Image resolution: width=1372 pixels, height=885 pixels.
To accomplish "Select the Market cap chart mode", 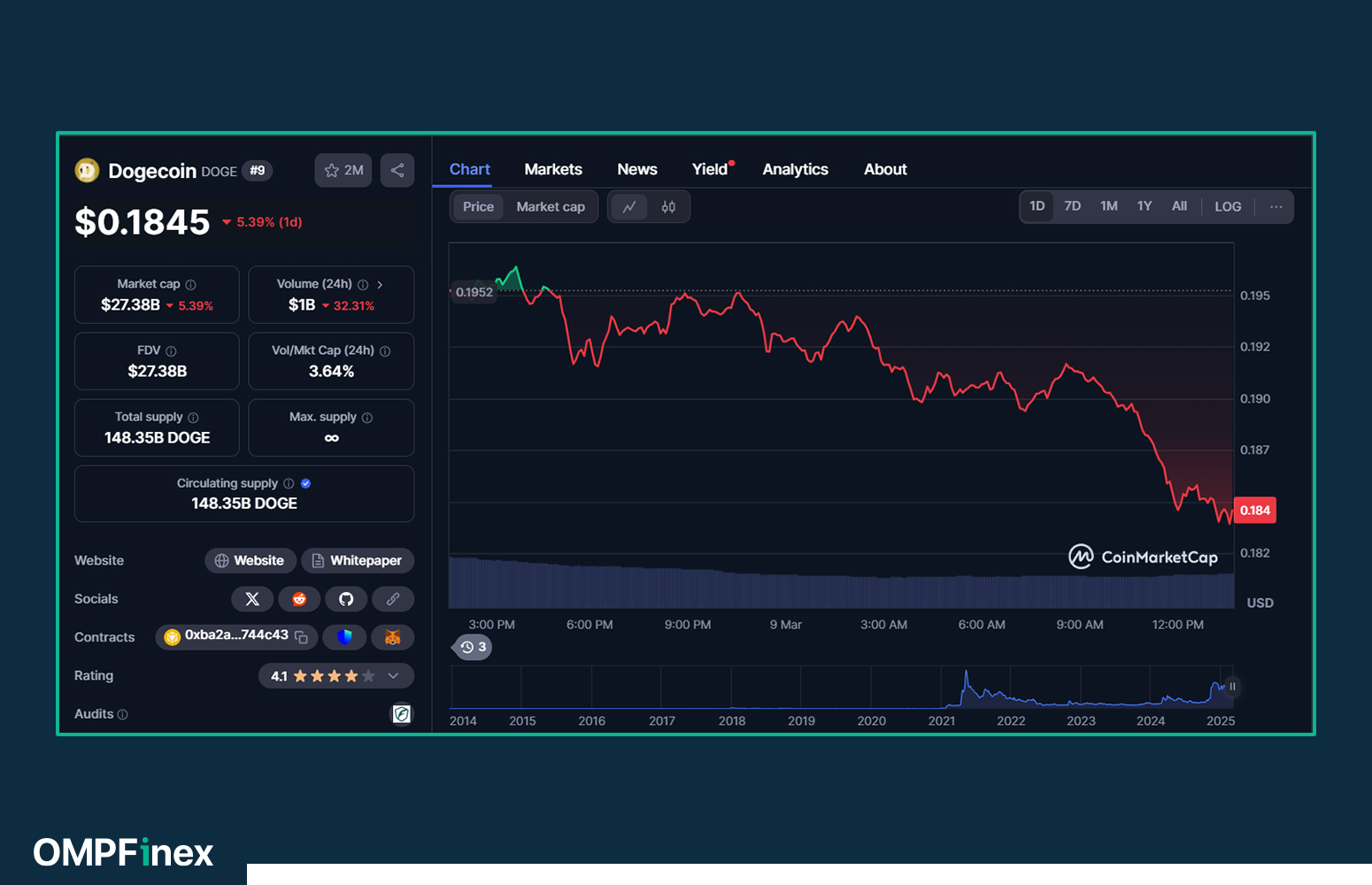I will (x=551, y=207).
